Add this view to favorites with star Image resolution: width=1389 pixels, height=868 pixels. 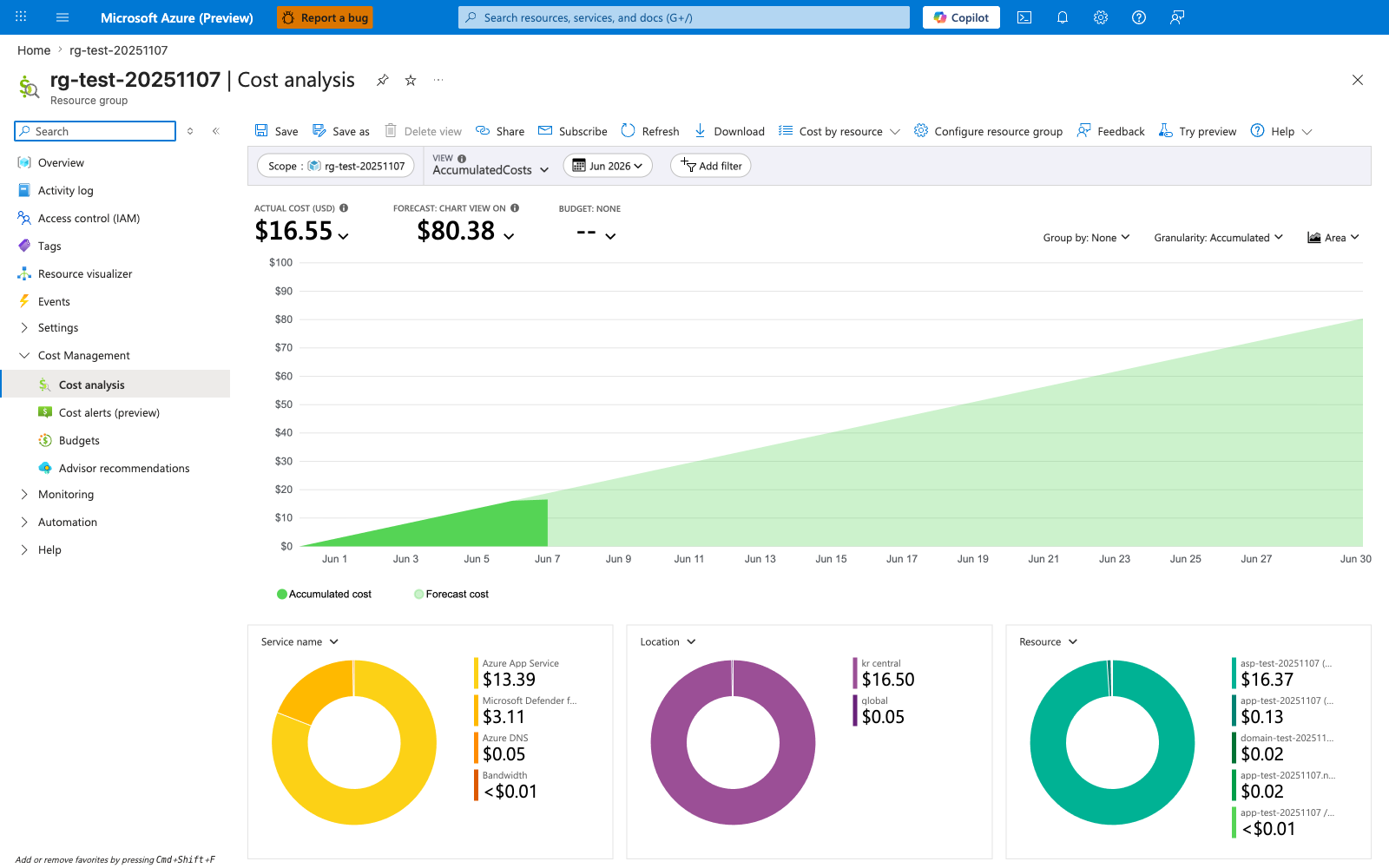click(x=411, y=80)
